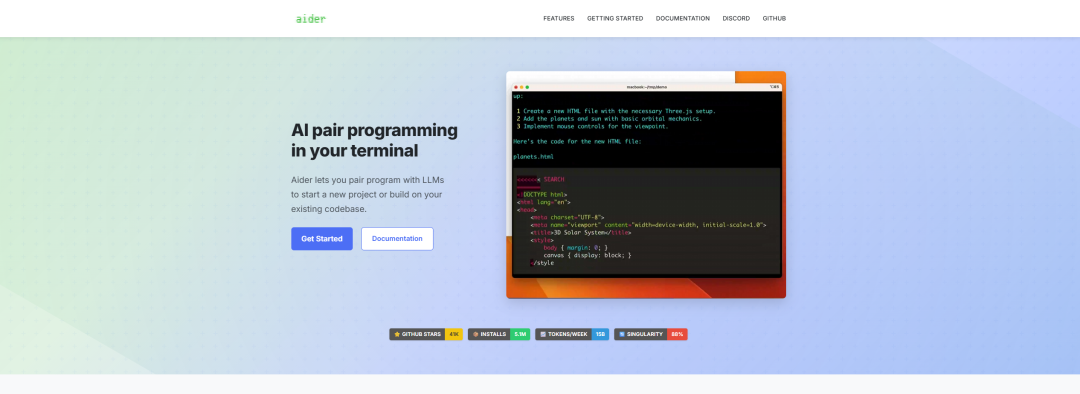This screenshot has width=1080, height=394.
Task: Open the GITHUB nav link
Action: pos(774,19)
